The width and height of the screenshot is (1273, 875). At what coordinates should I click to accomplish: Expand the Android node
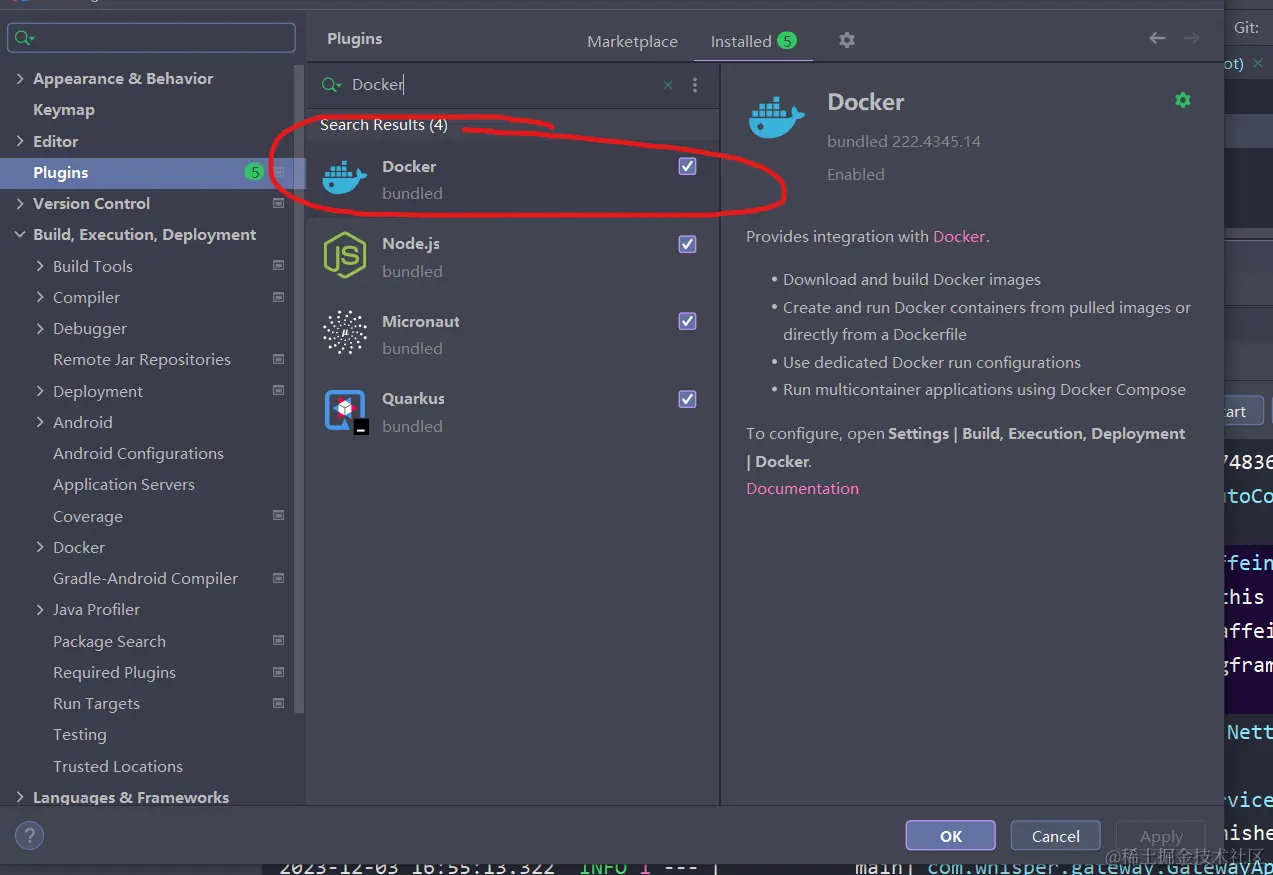[40, 422]
